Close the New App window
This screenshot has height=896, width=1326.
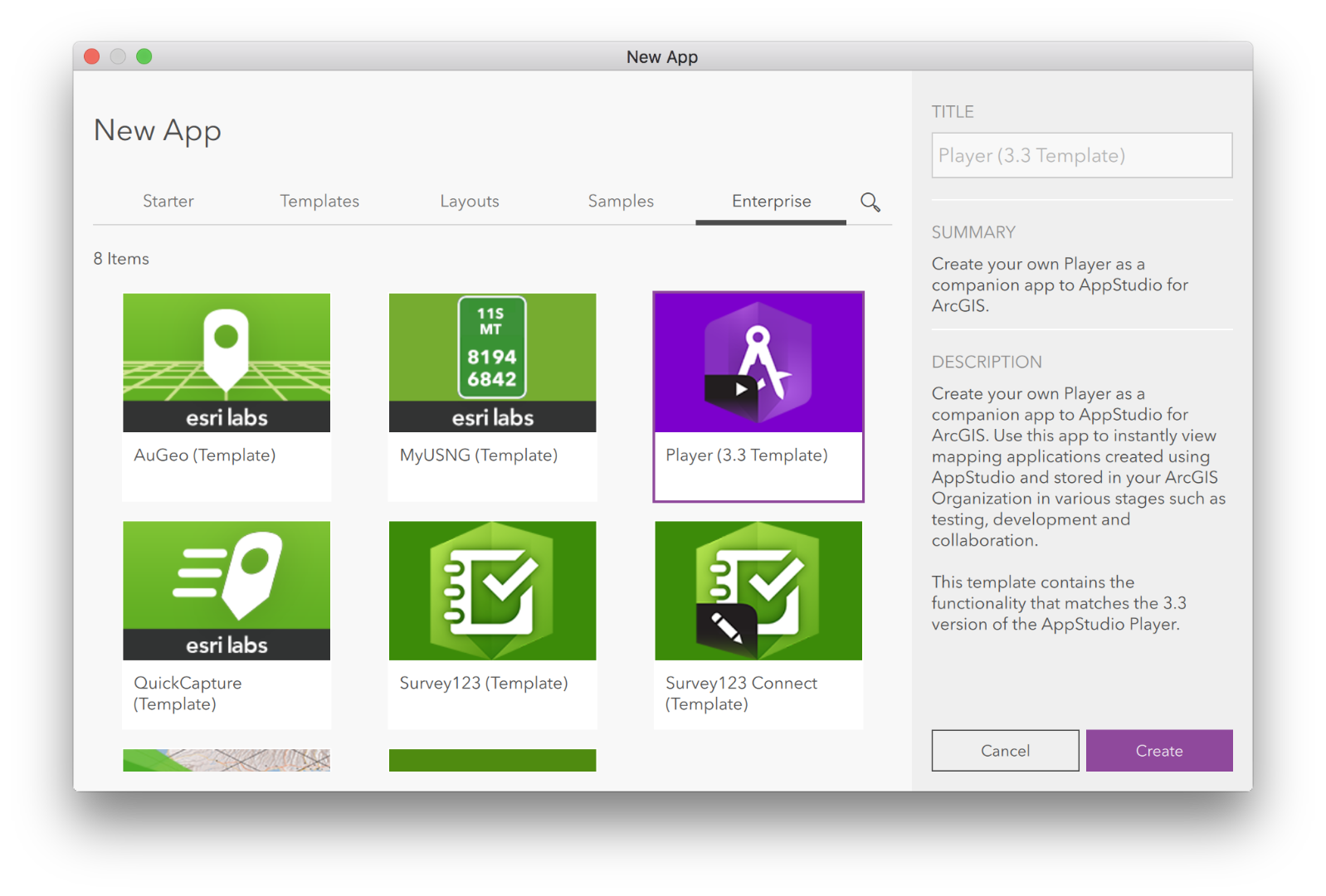click(x=92, y=56)
